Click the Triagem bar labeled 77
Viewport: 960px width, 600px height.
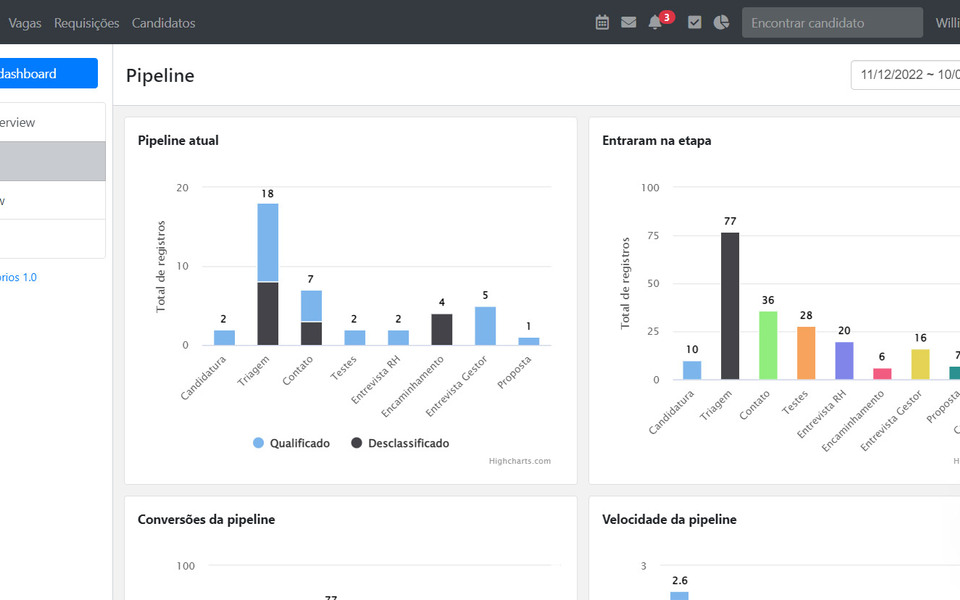(x=730, y=306)
